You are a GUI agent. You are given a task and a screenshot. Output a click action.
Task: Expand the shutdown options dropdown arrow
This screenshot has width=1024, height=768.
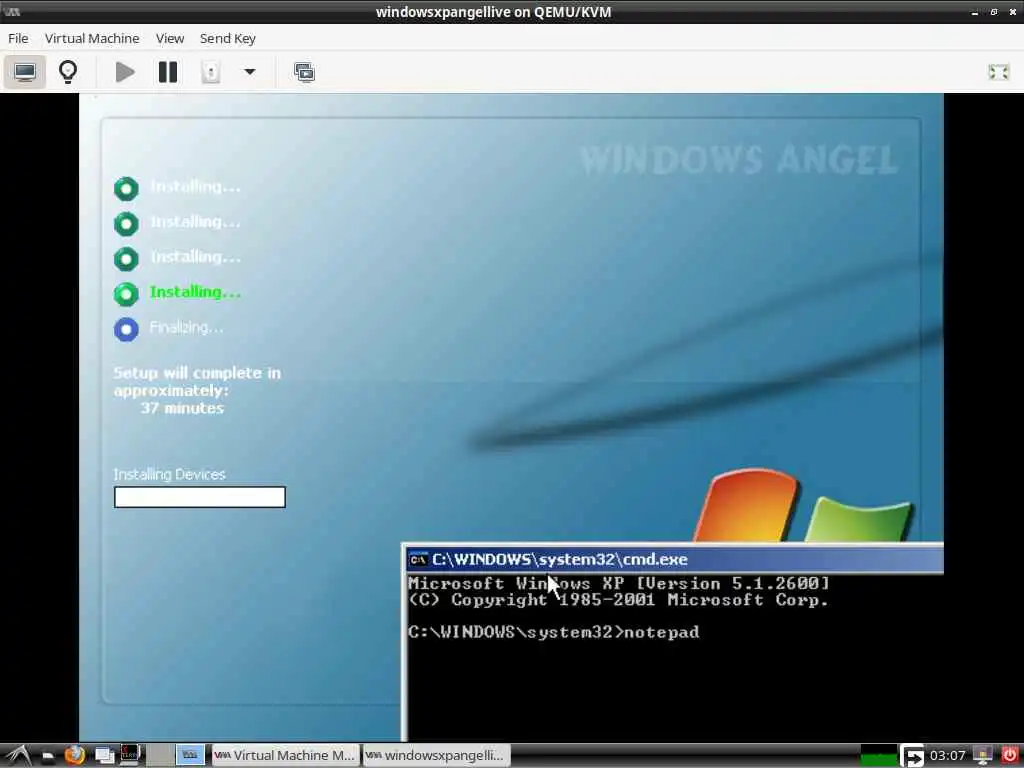click(249, 72)
